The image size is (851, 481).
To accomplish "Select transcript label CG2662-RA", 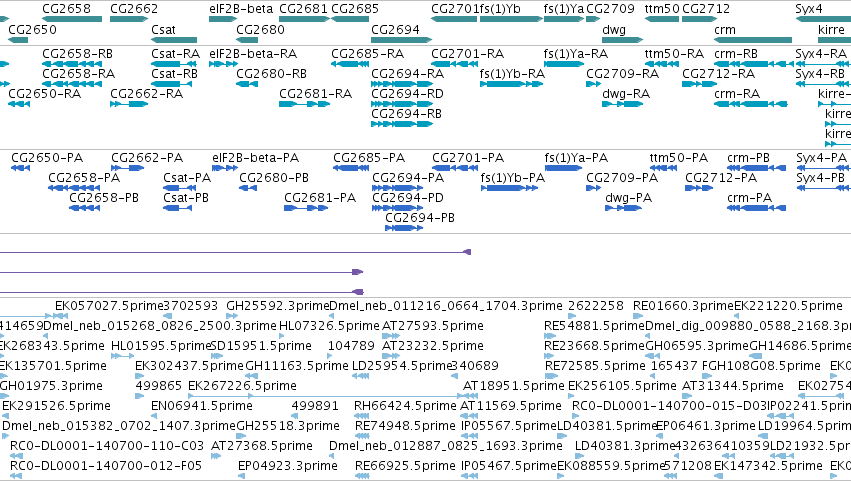I will 147,94.
